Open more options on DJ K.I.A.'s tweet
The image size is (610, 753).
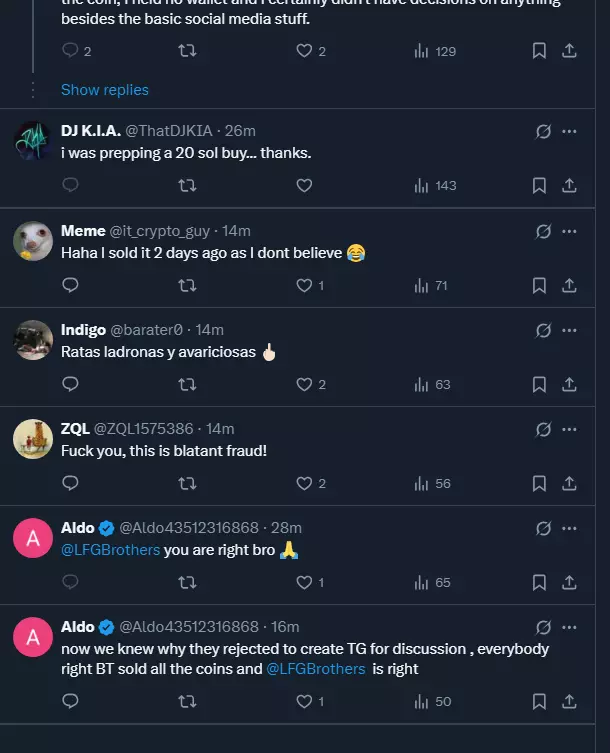click(x=569, y=131)
